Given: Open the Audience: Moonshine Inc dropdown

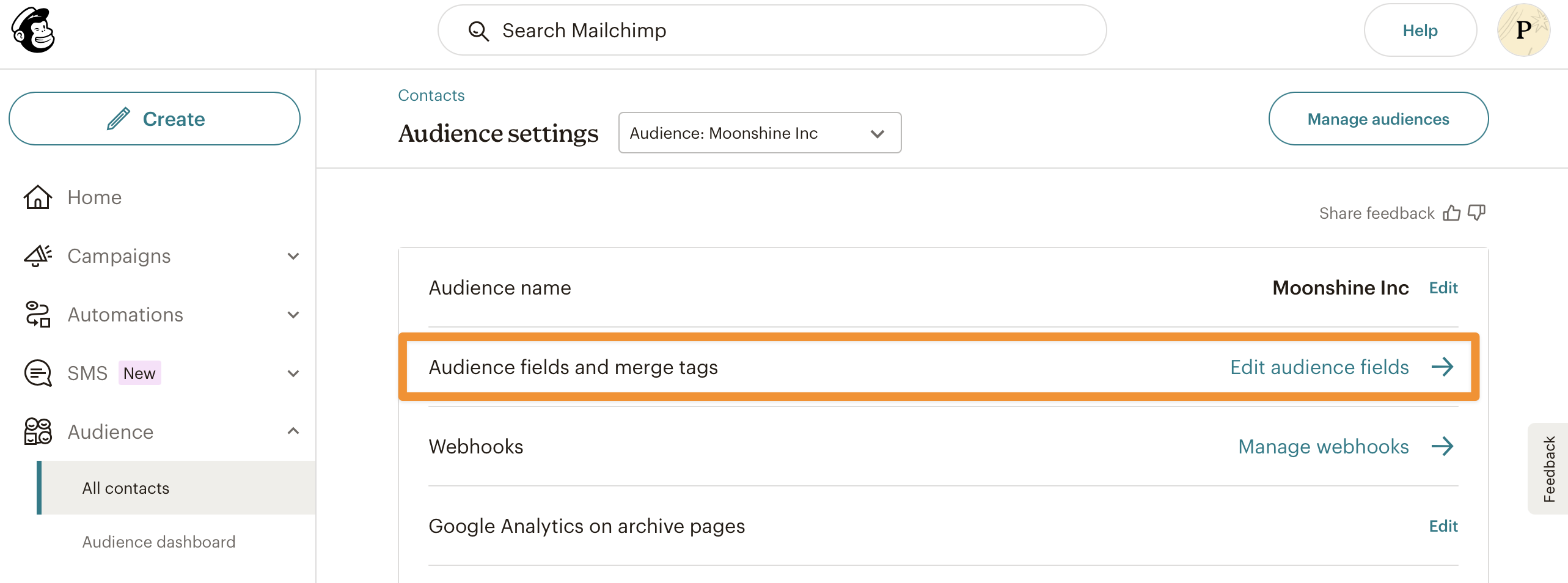Looking at the screenshot, I should [760, 133].
